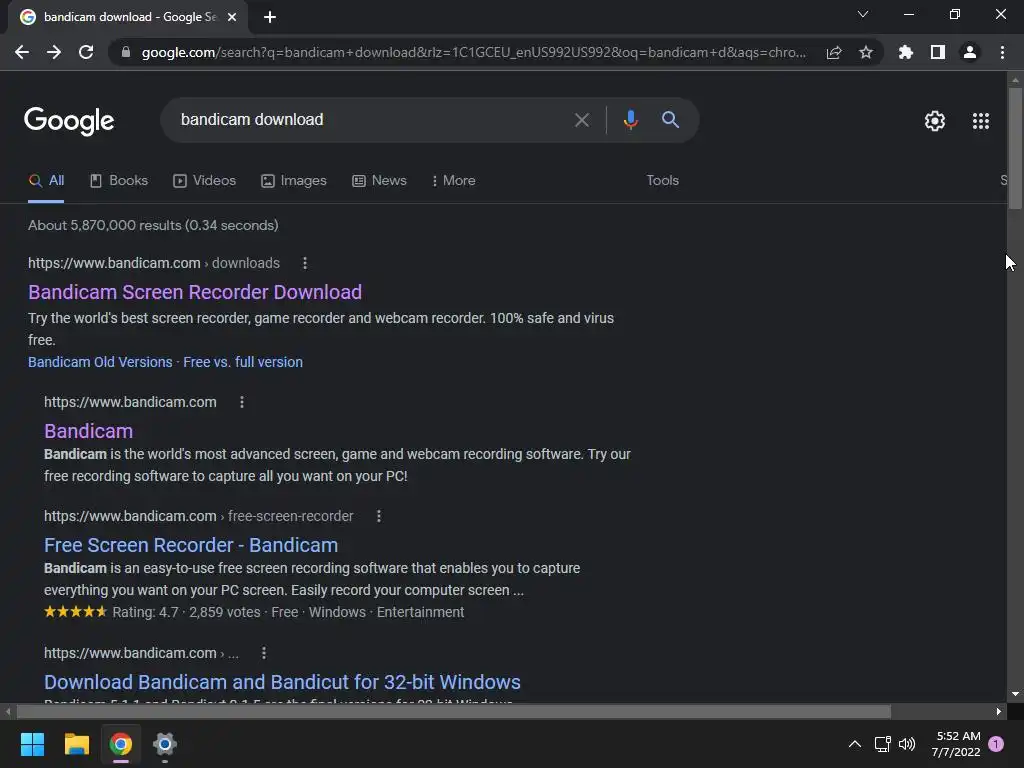Go back to the previous page
Image resolution: width=1024 pixels, height=768 pixels.
tap(22, 52)
